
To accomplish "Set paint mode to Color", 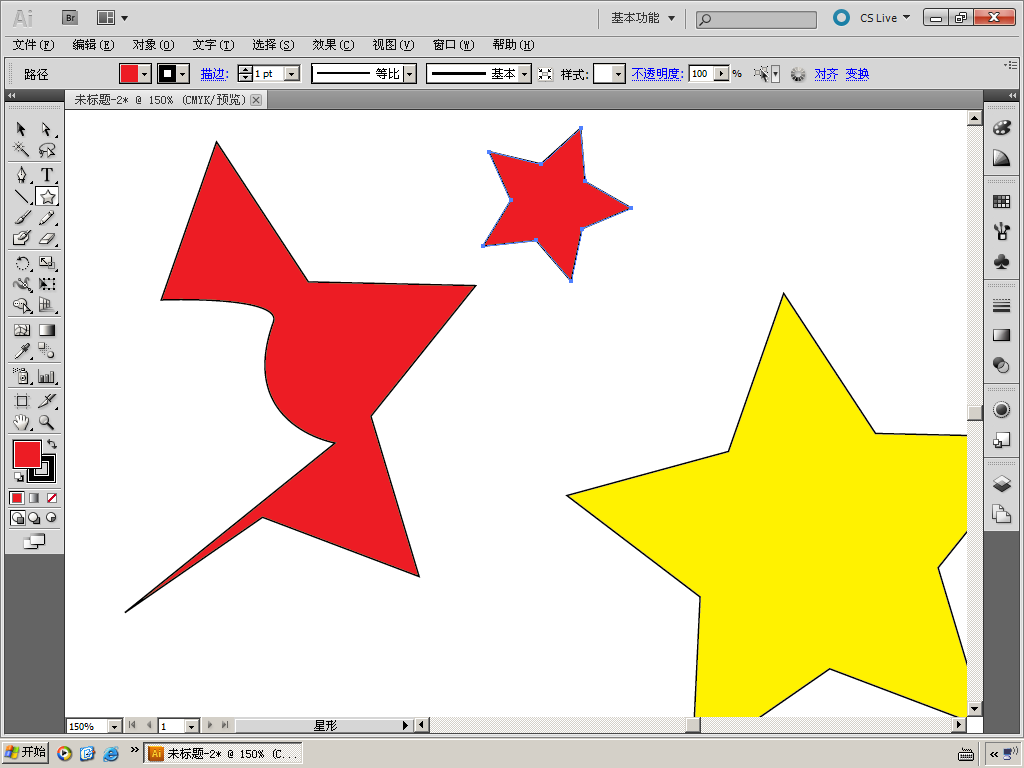I will (17, 498).
